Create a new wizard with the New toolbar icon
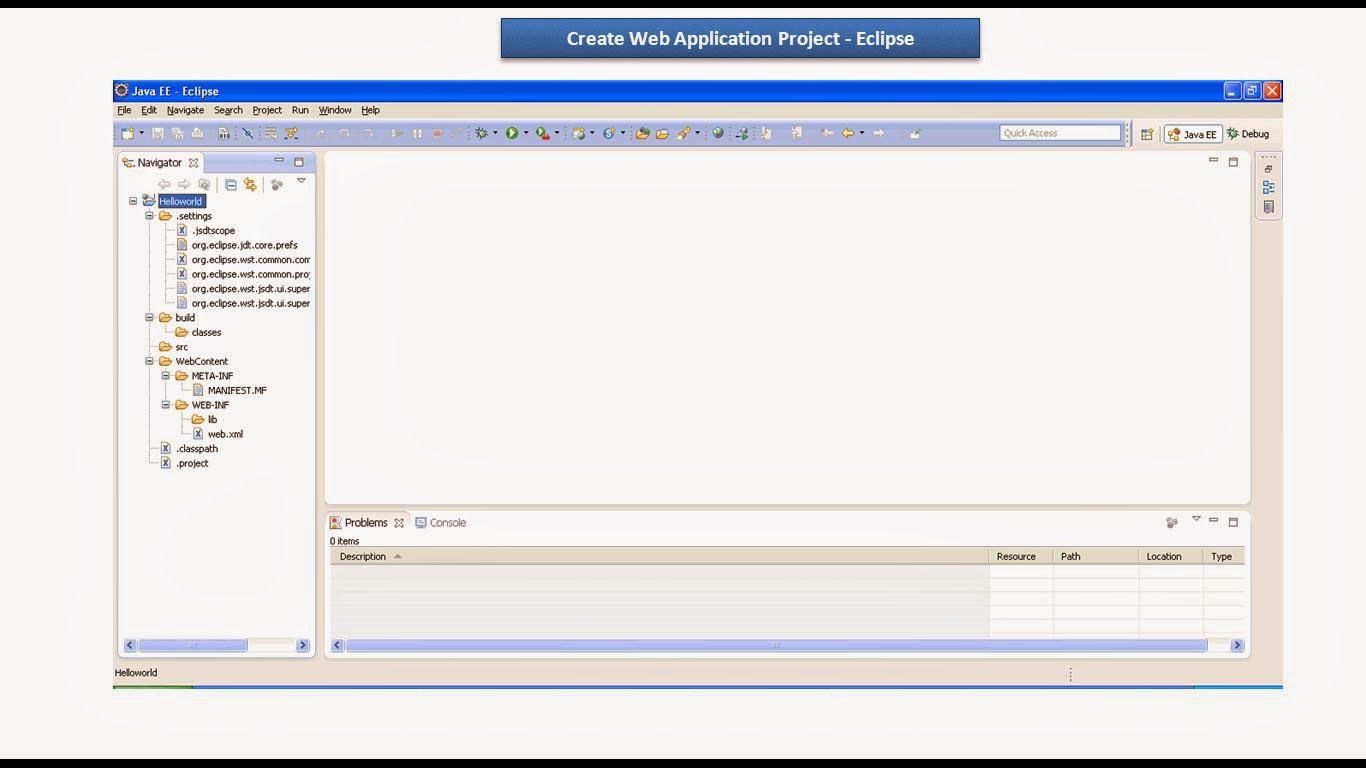This screenshot has width=1366, height=768. [x=128, y=132]
